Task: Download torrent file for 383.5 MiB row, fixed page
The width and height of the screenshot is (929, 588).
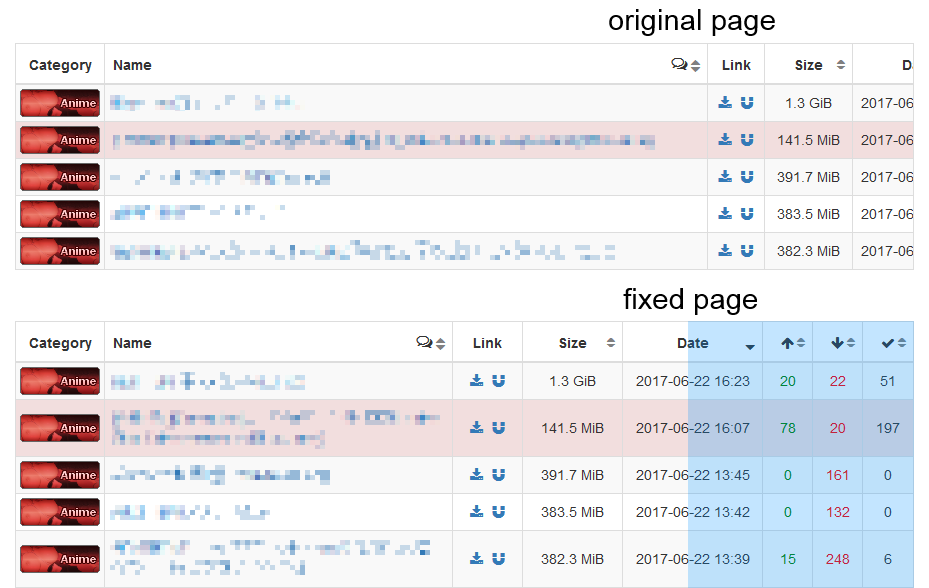Action: pos(476,512)
